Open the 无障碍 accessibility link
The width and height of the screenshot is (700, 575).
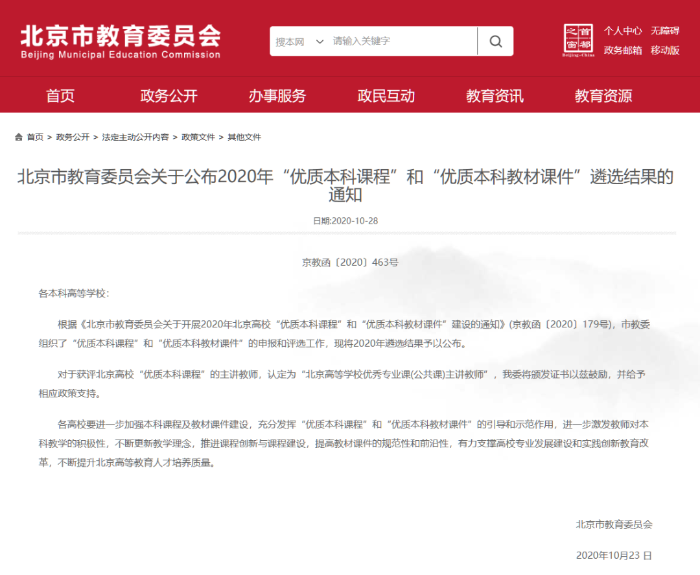(665, 31)
